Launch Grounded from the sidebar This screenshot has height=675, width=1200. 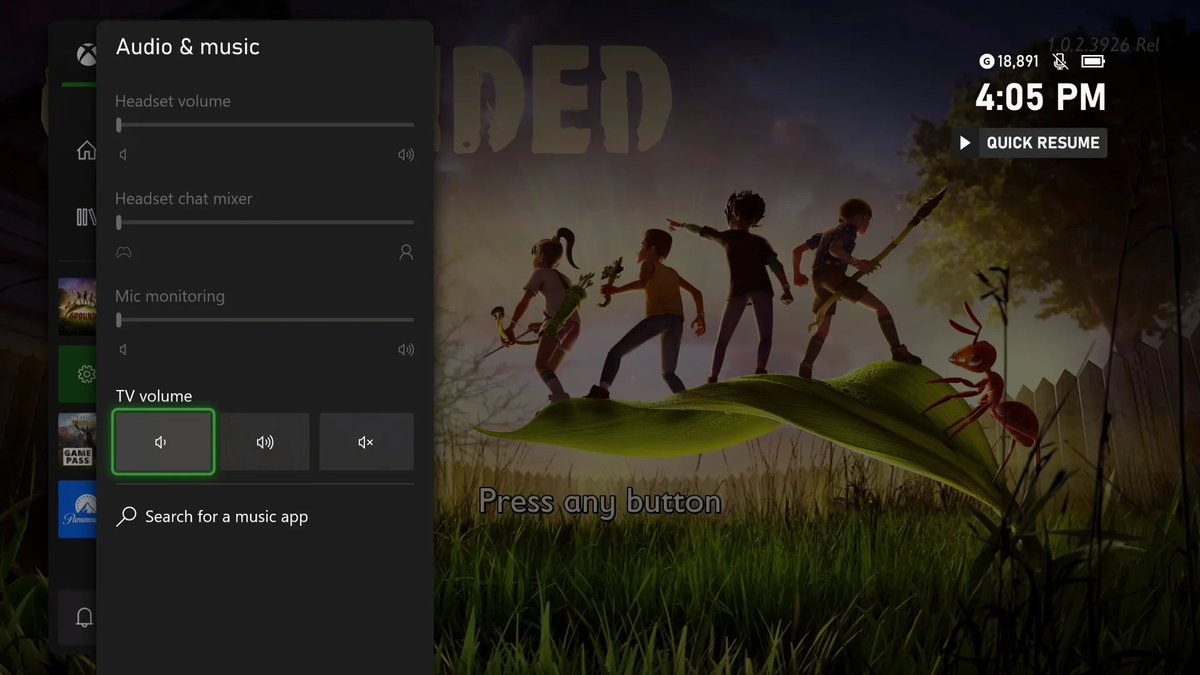(78, 306)
